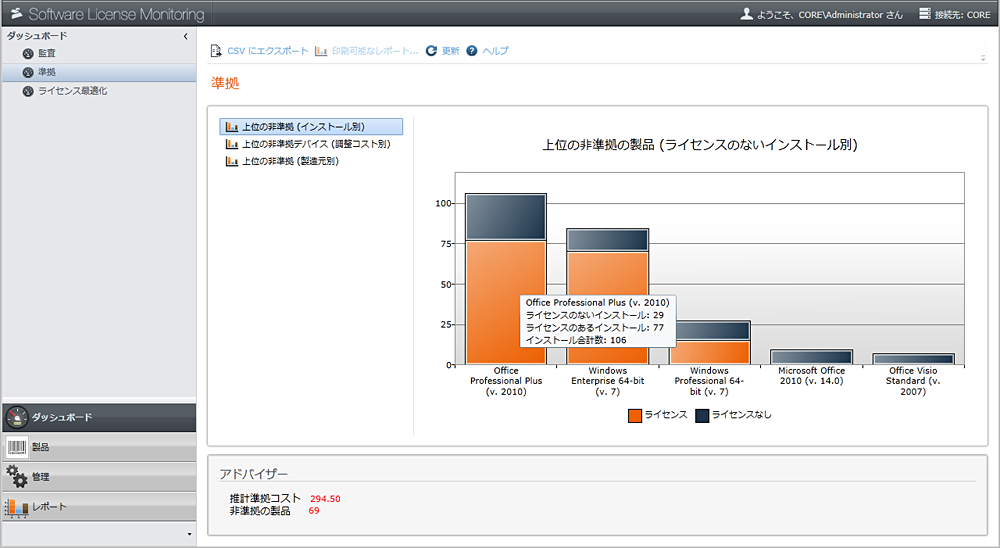This screenshot has width=1000, height=548.
Task: Click the 非準拠の製品 value 69
Action: (x=314, y=511)
